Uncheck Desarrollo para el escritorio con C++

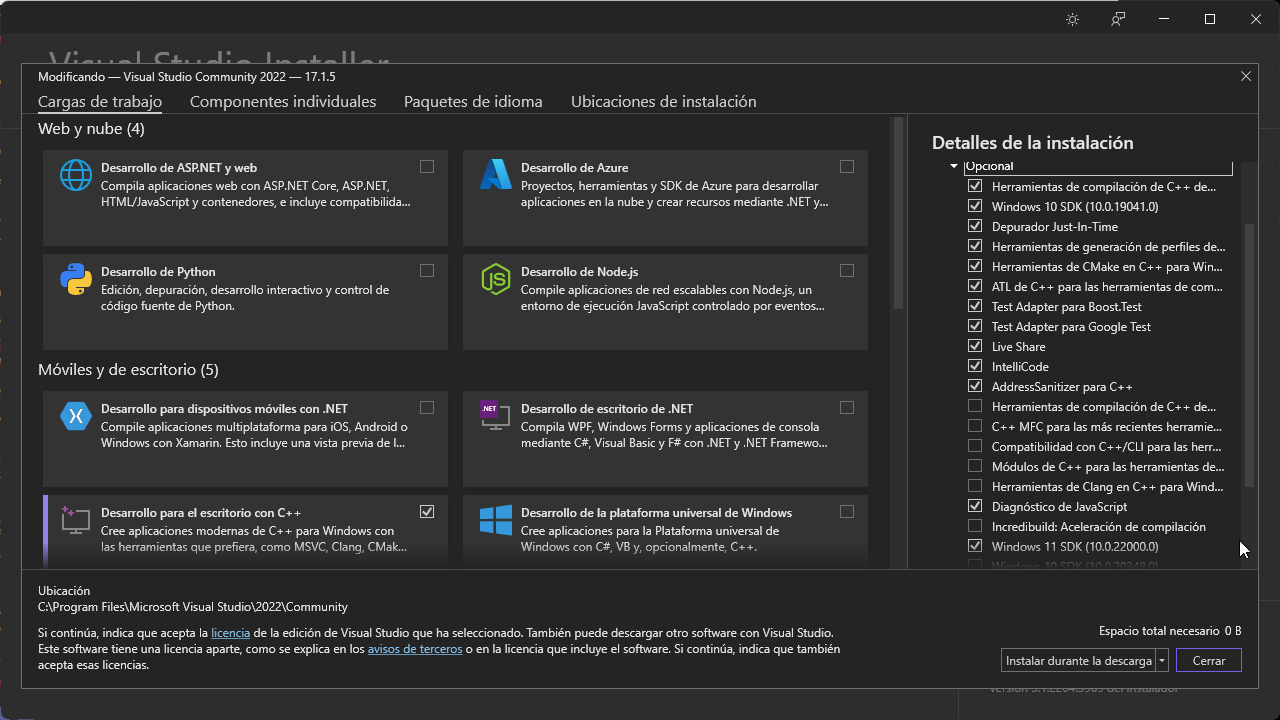tap(427, 512)
